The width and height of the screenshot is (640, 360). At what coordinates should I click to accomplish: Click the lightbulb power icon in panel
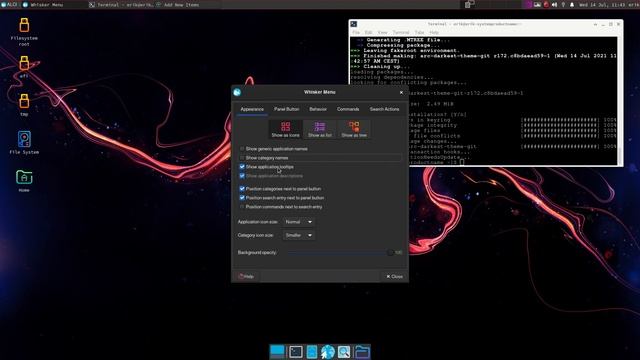563,4
